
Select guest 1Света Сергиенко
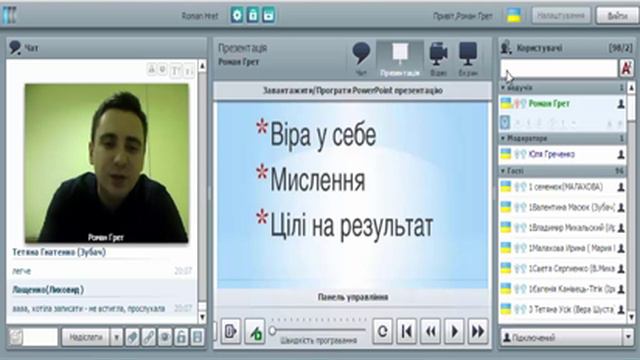[562, 269]
